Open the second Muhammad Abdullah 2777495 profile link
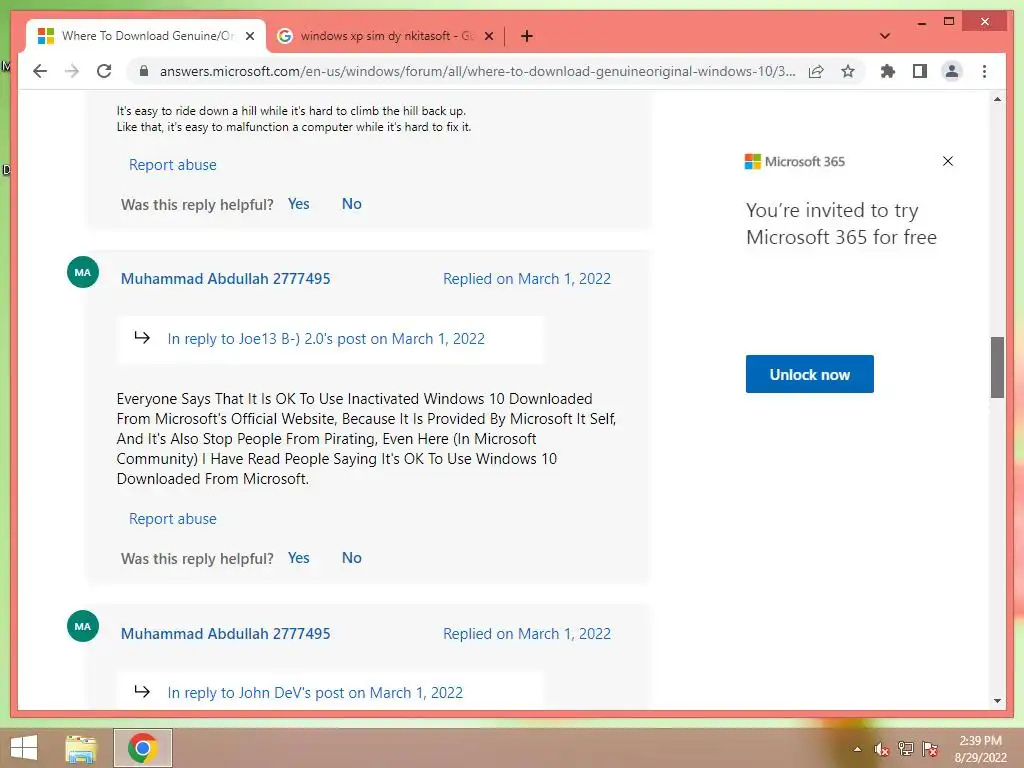1024x768 pixels. [225, 633]
